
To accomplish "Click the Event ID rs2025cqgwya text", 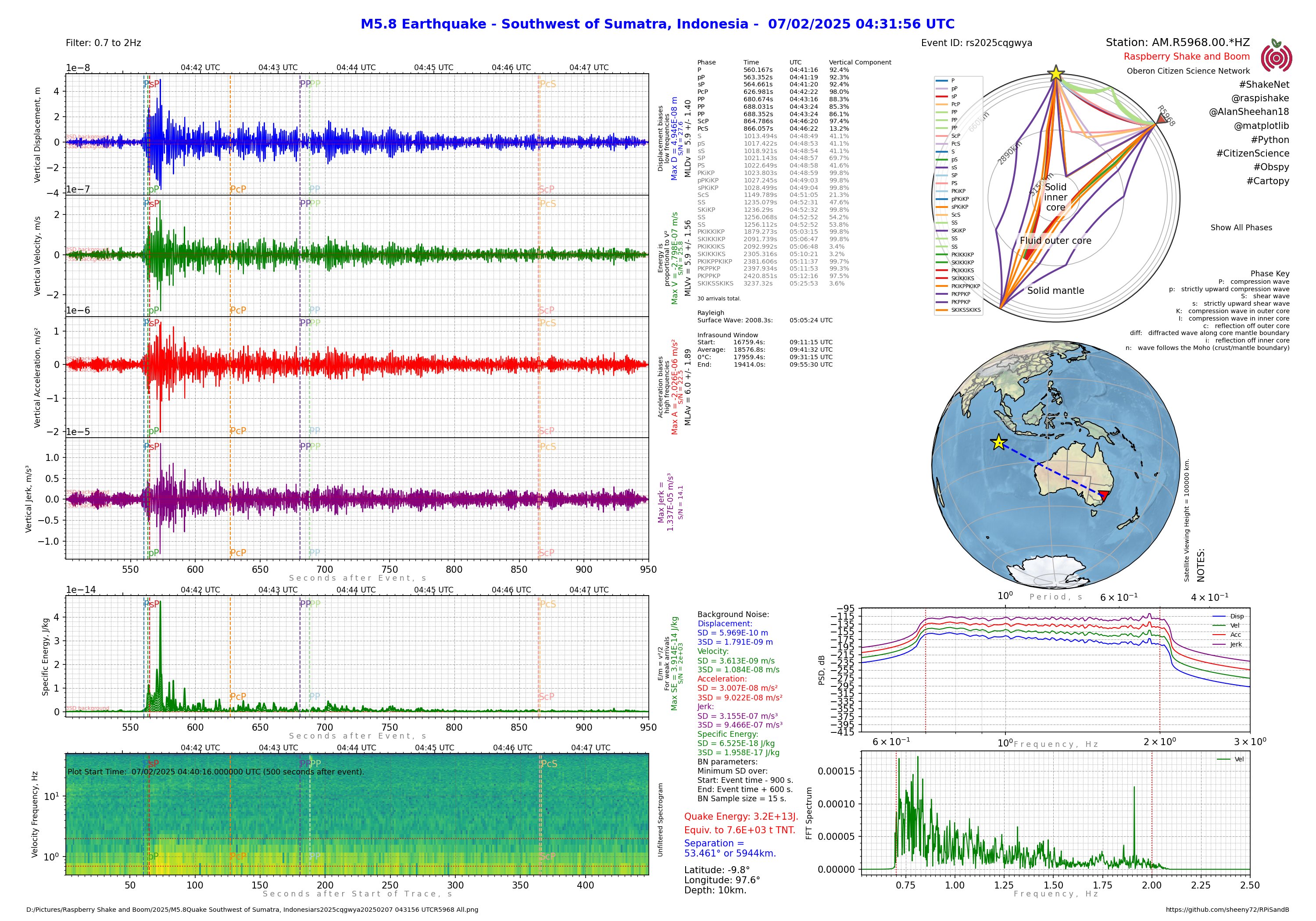I will (x=976, y=43).
